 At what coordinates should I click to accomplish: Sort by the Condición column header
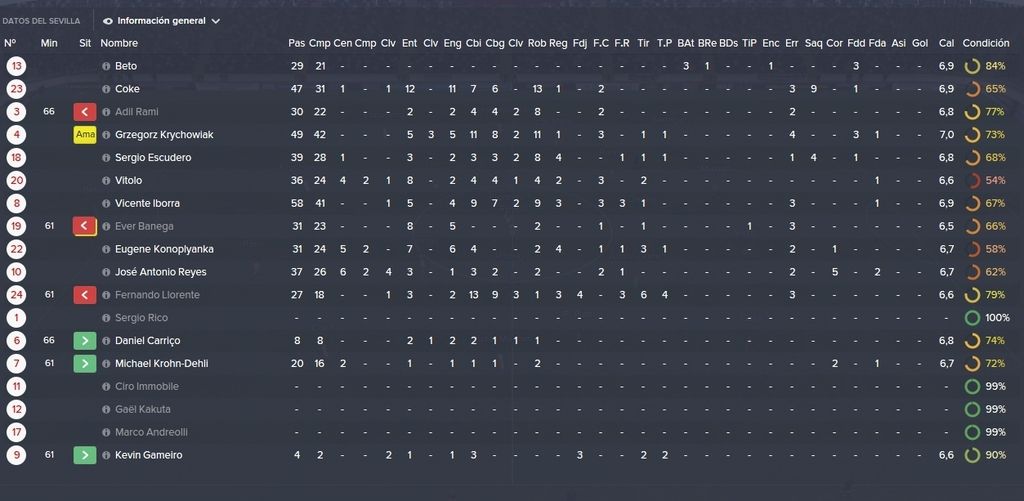pyautogui.click(x=985, y=43)
